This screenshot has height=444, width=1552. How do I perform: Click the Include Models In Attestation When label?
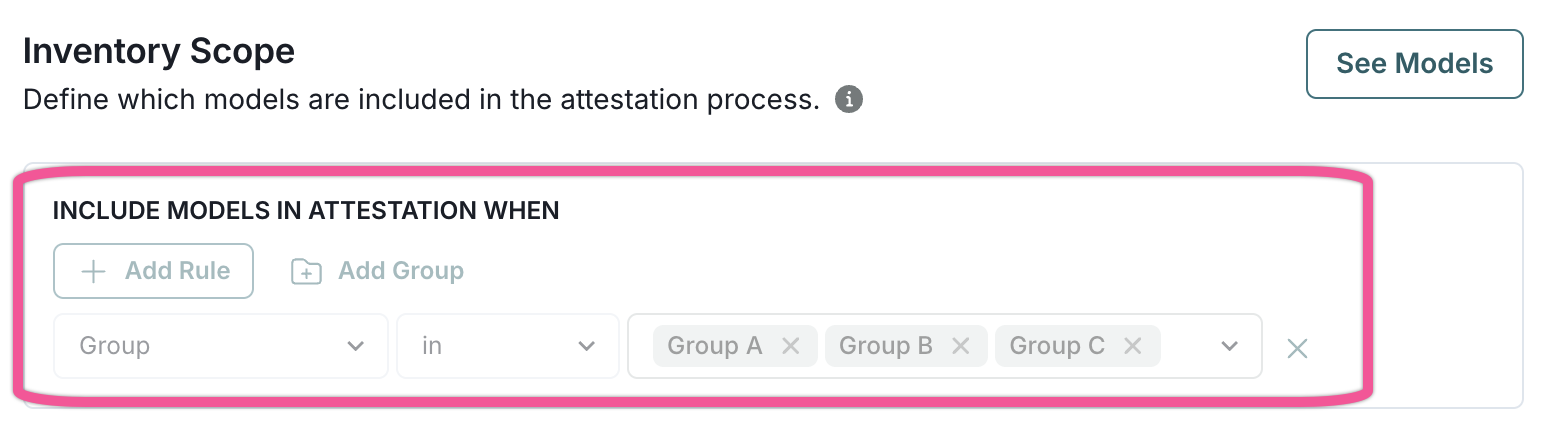(x=305, y=211)
